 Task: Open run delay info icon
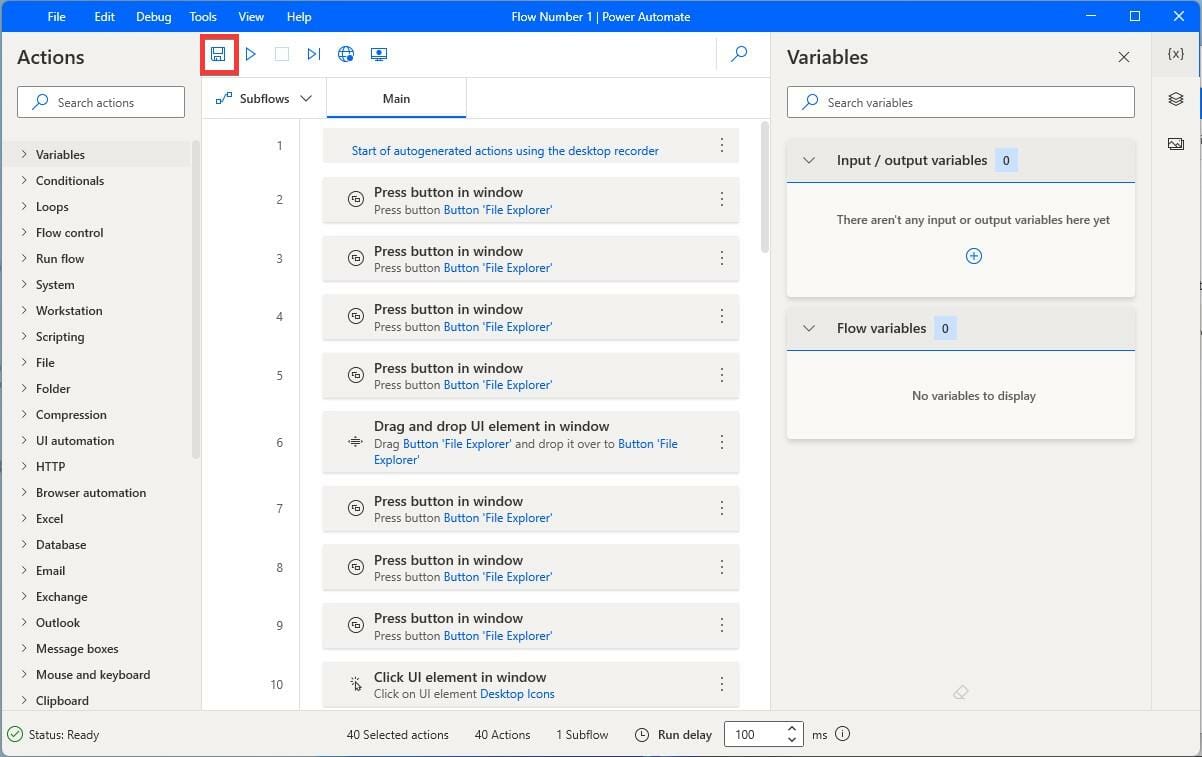coord(842,734)
